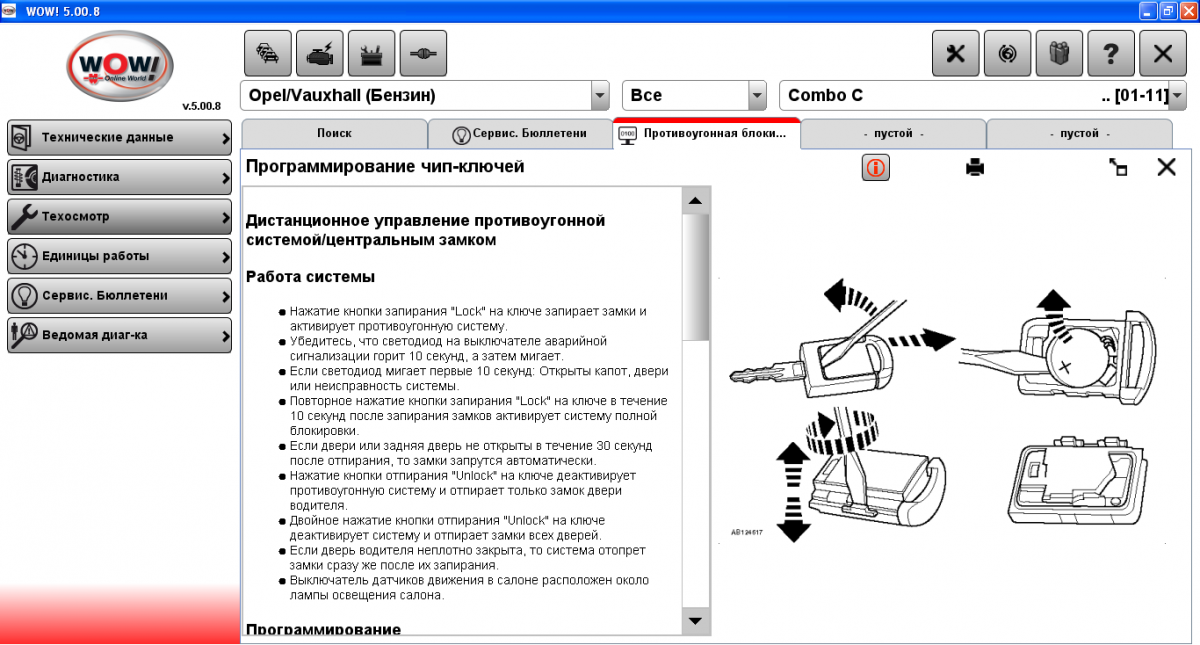Click the connector plug toolbar icon

[x=424, y=54]
